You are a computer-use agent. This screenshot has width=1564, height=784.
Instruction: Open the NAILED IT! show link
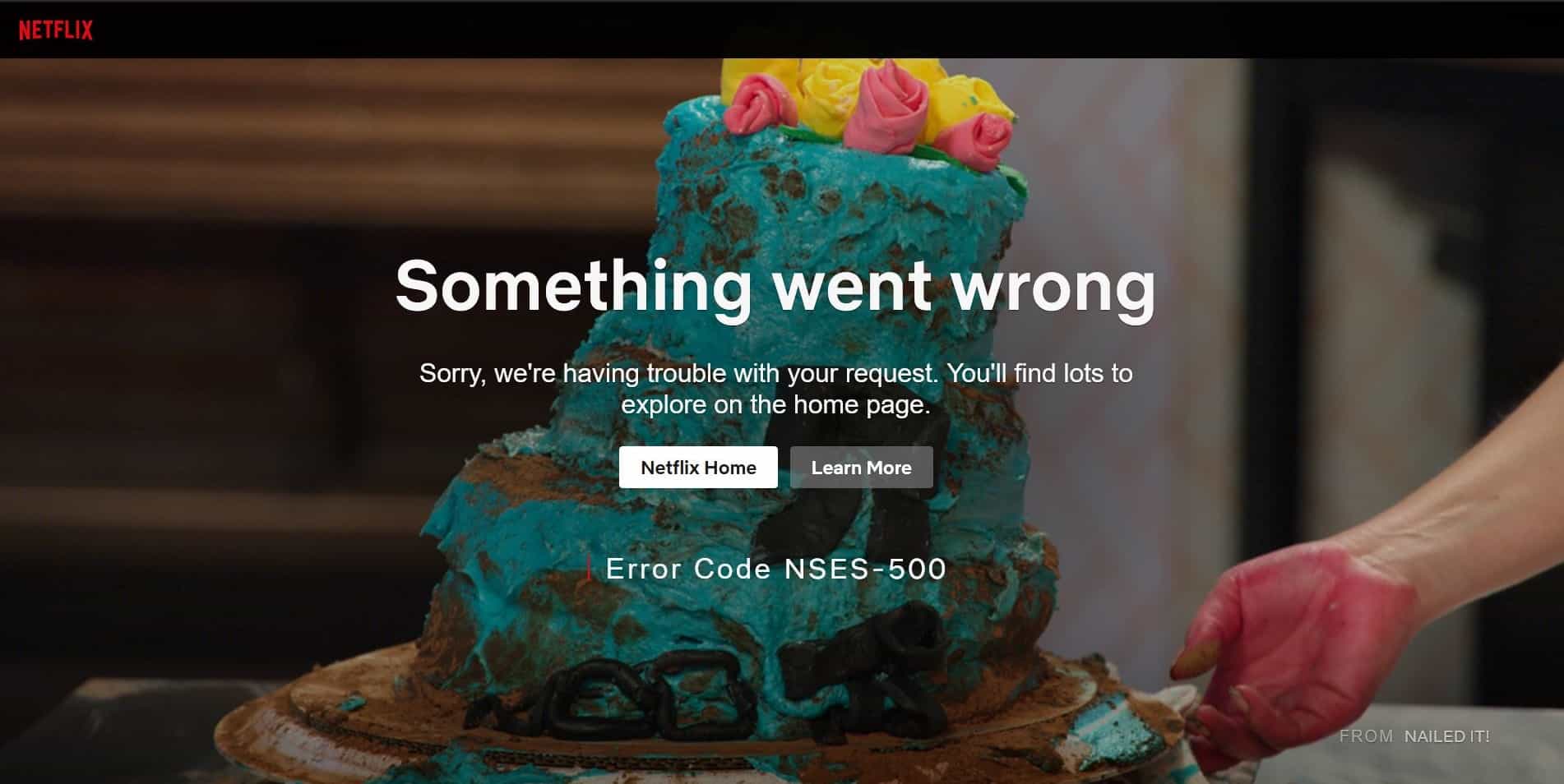pos(1446,736)
